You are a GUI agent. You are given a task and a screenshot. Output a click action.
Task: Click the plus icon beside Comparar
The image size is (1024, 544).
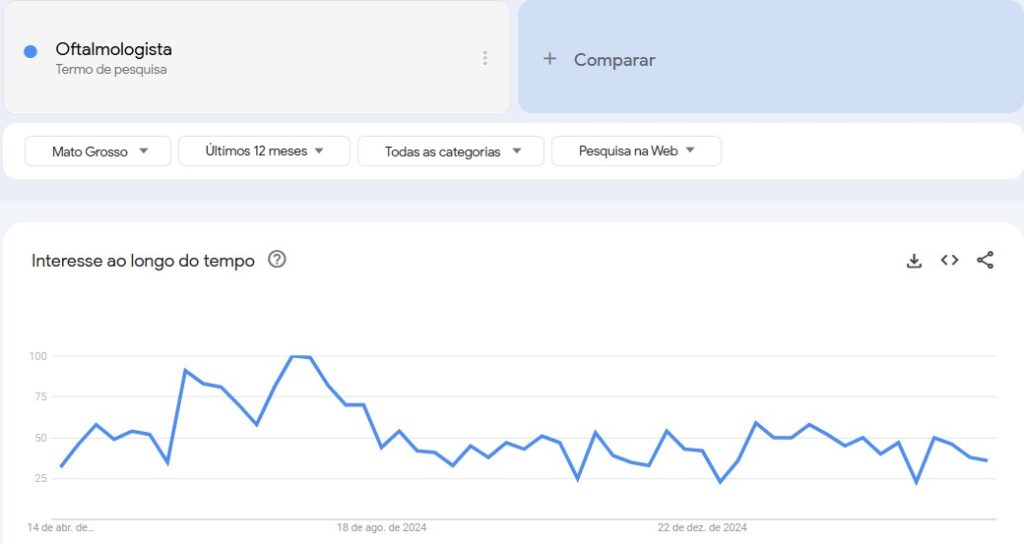click(x=550, y=59)
